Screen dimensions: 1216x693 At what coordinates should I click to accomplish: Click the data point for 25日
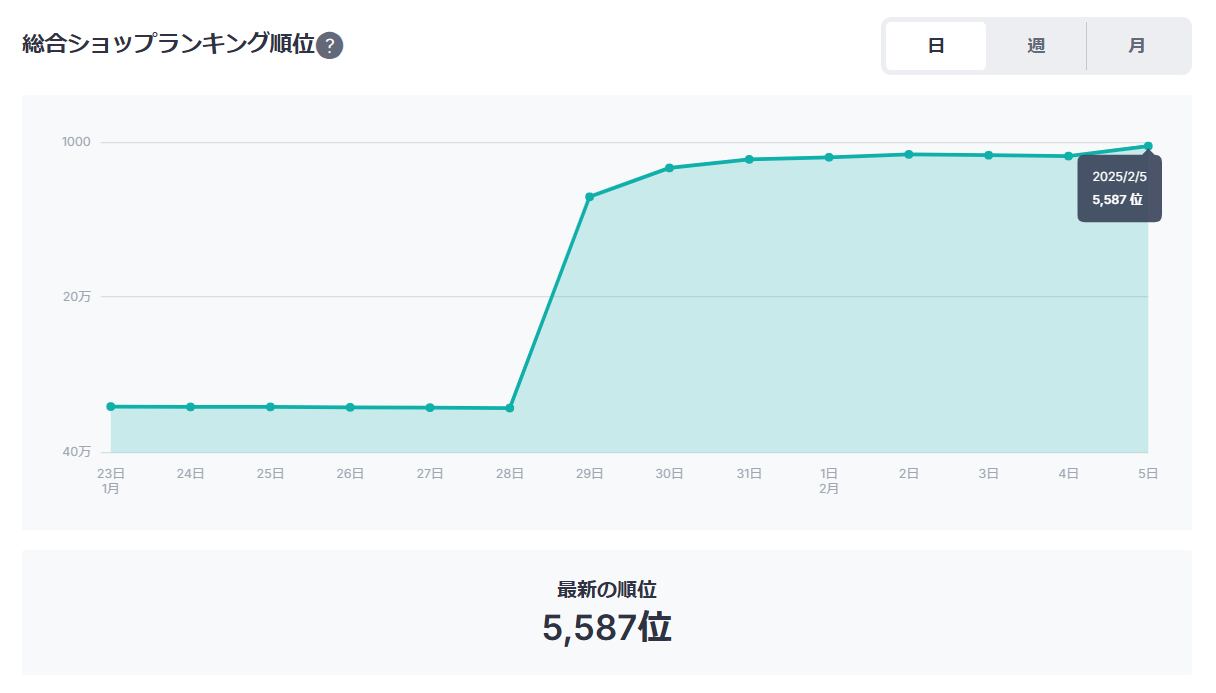click(x=270, y=407)
